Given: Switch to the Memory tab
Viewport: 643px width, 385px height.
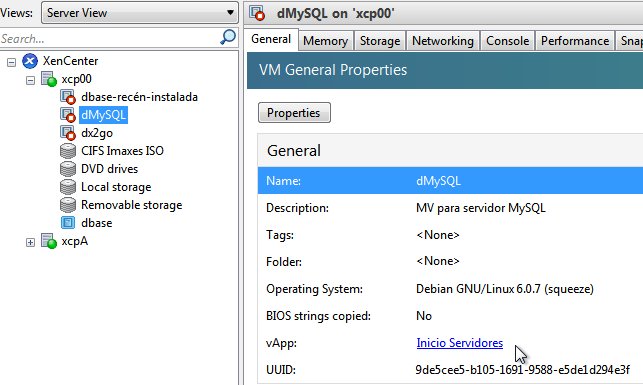Looking at the screenshot, I should (x=326, y=41).
